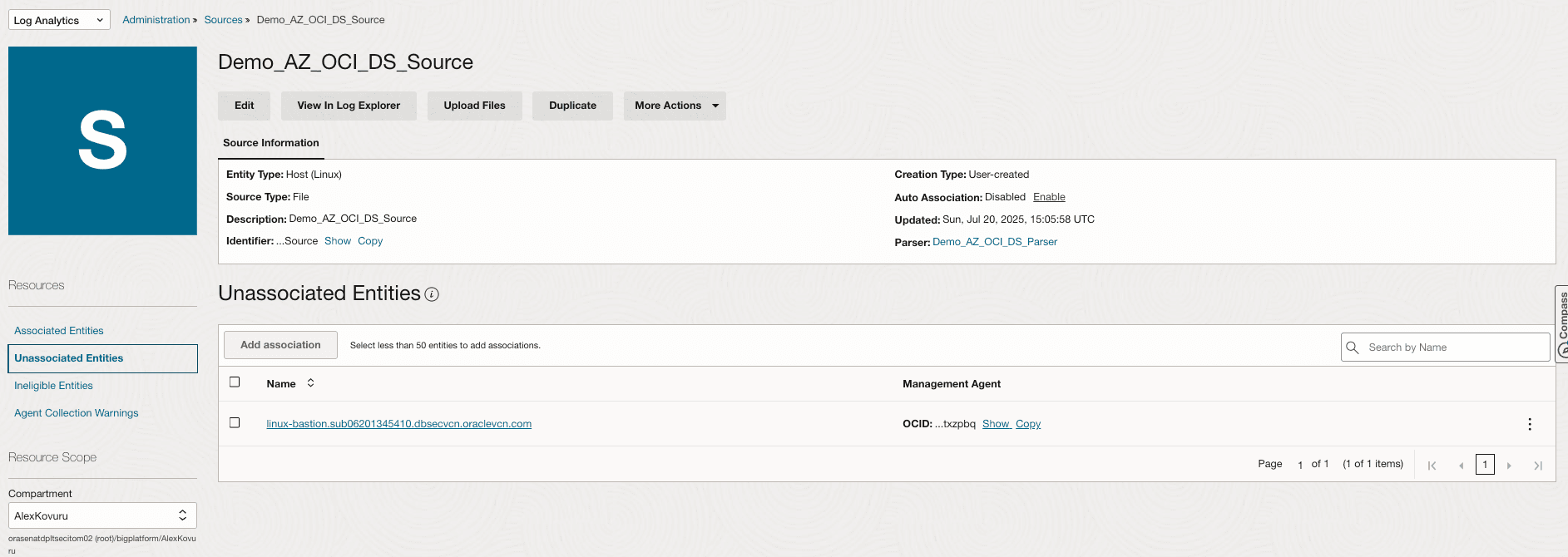Select Associated Entities in Resources
The height and width of the screenshot is (557, 1568).
(59, 331)
